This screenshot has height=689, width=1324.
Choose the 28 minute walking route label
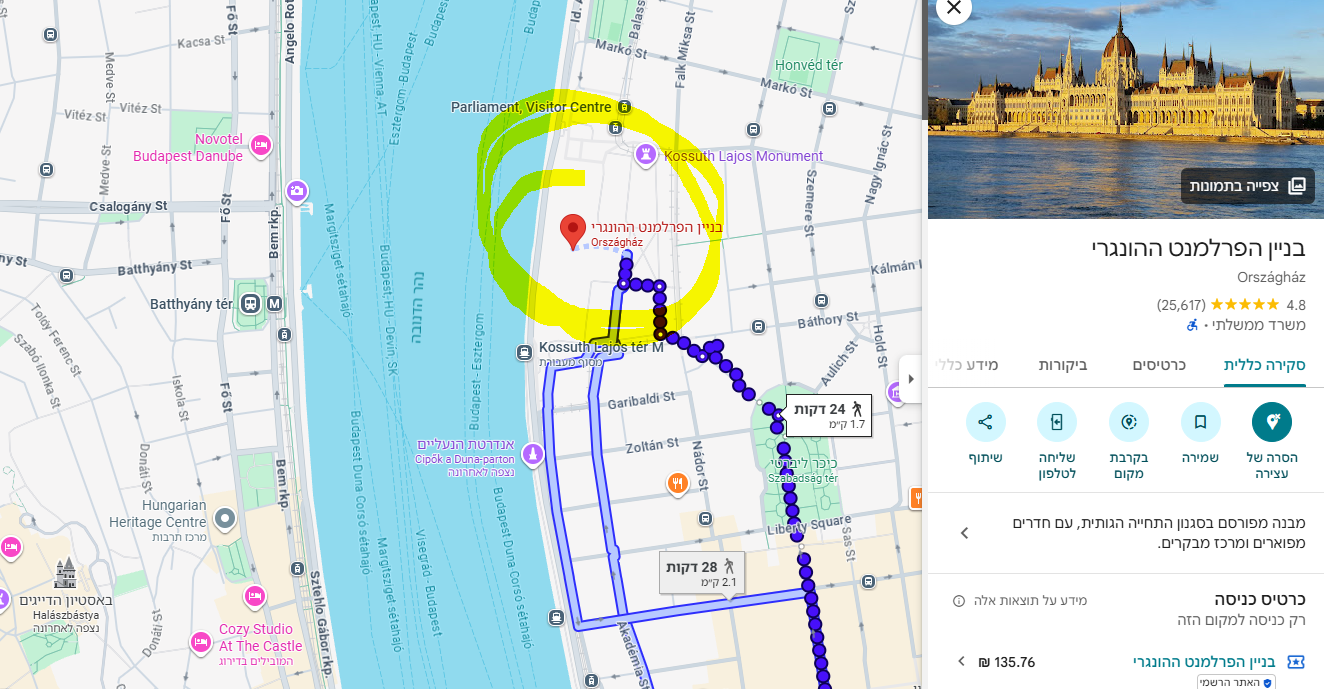[701, 573]
